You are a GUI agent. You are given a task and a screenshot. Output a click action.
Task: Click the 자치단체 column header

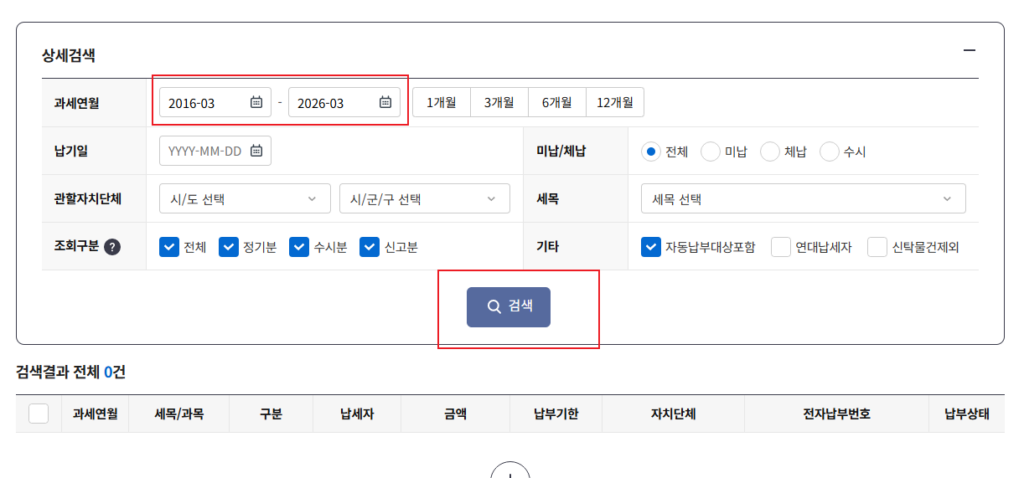[x=673, y=413]
